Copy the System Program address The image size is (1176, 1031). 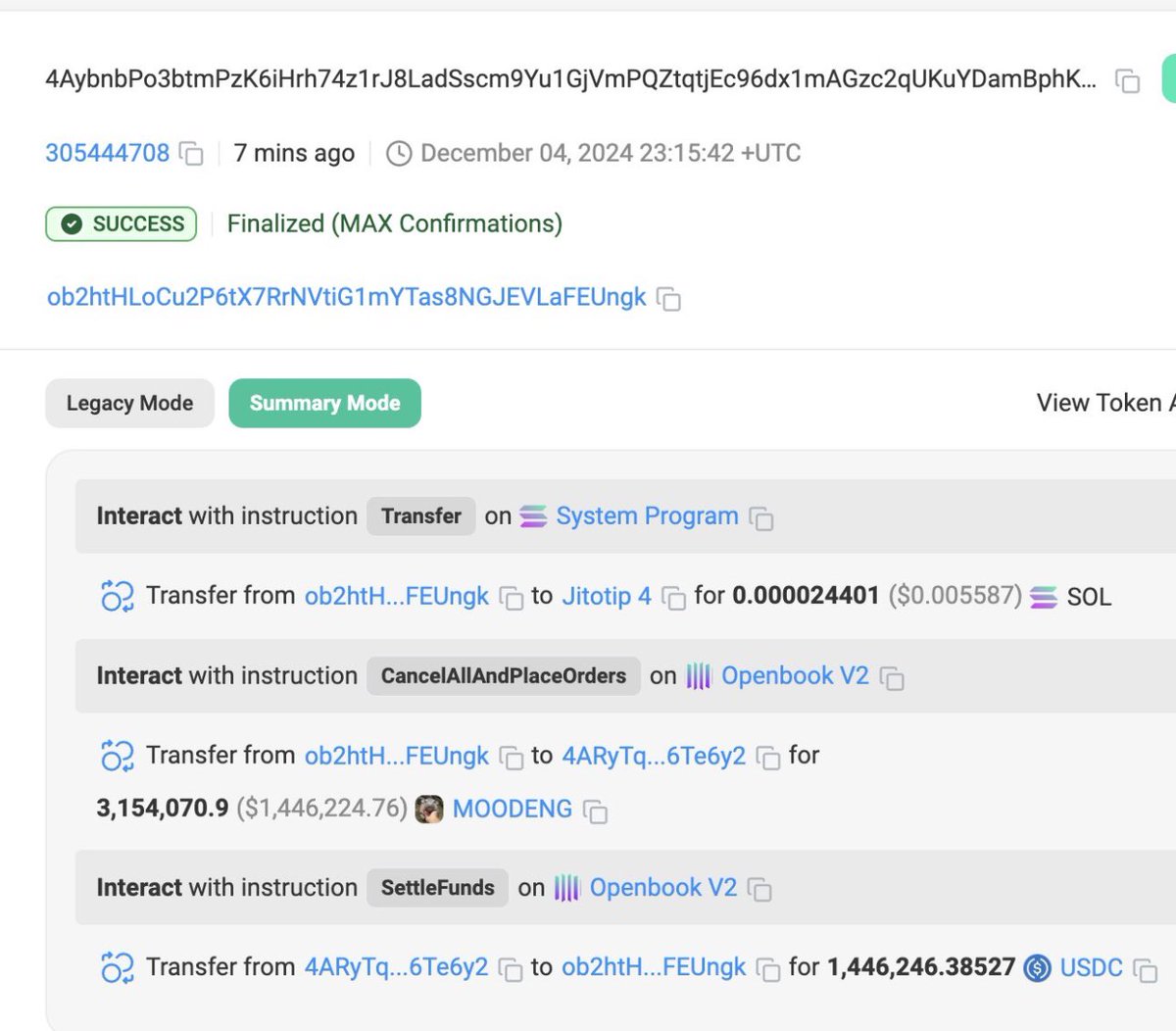tap(761, 518)
